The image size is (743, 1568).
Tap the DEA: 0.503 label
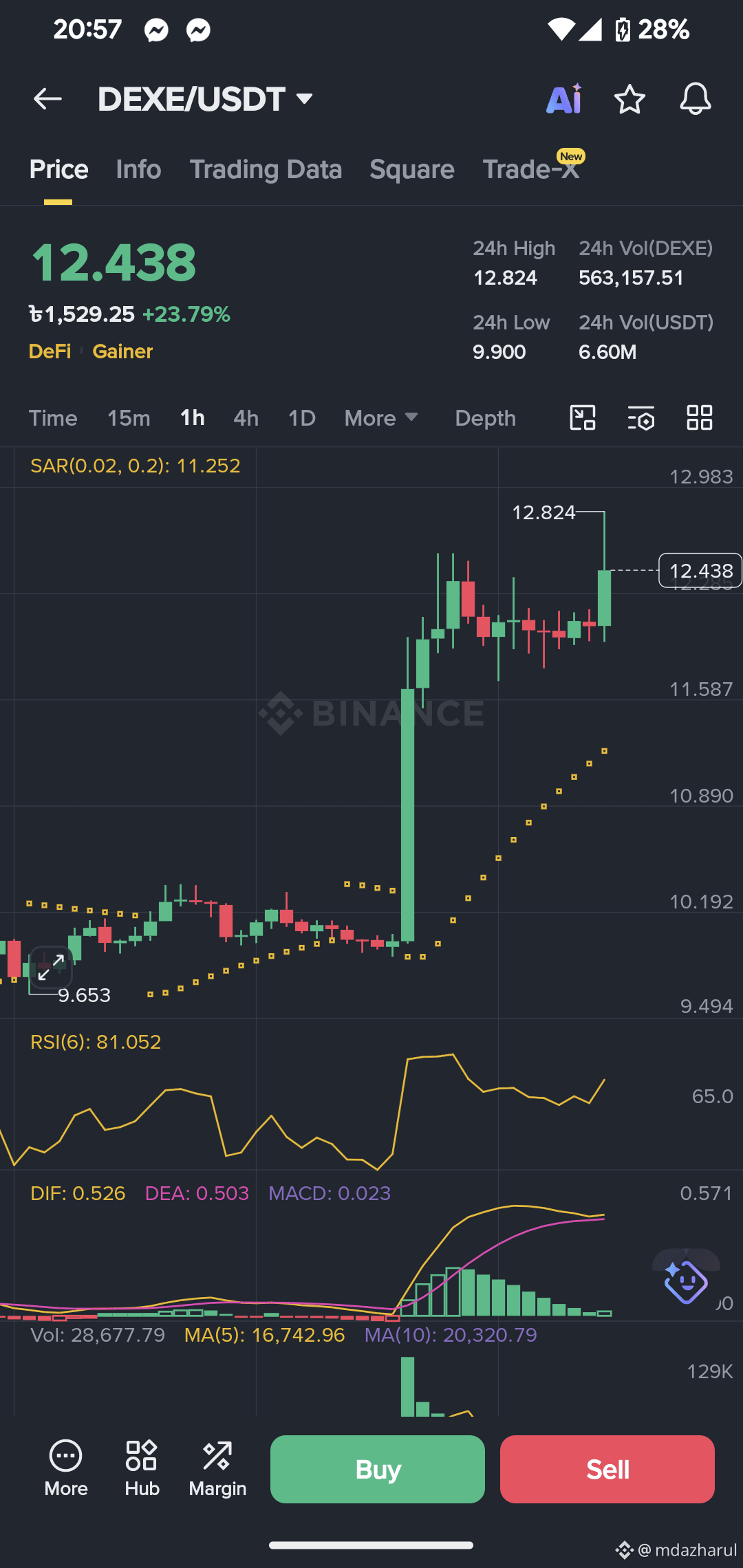coord(197,1193)
